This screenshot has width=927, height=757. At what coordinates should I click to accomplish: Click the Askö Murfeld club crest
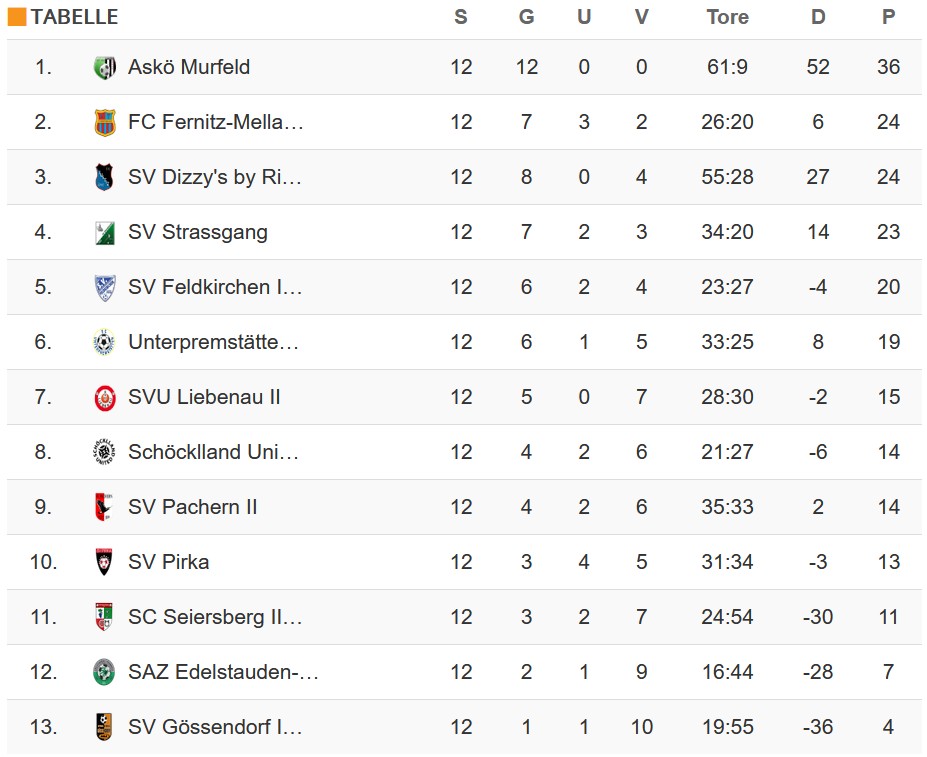pyautogui.click(x=104, y=68)
